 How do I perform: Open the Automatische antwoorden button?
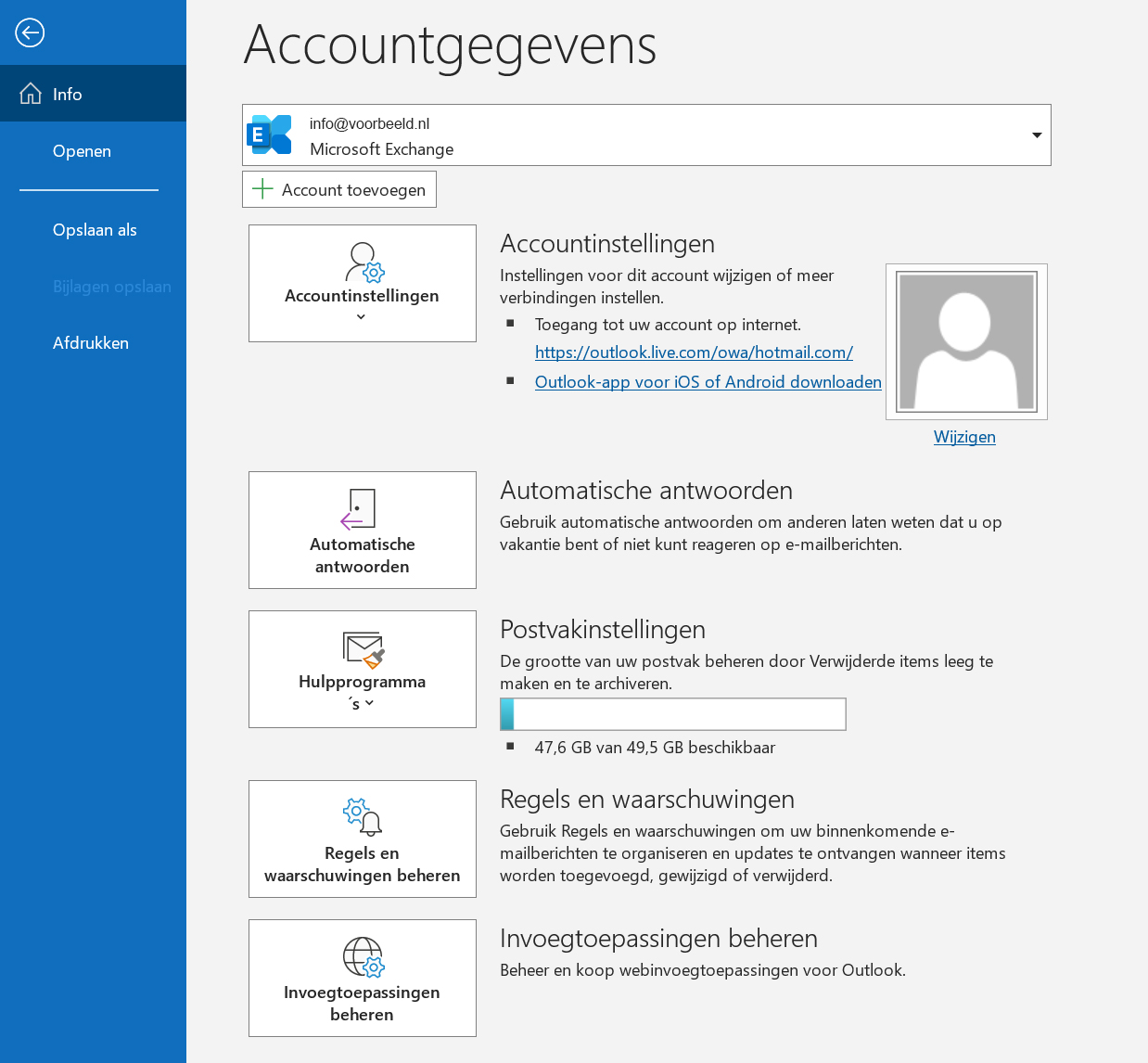click(363, 530)
